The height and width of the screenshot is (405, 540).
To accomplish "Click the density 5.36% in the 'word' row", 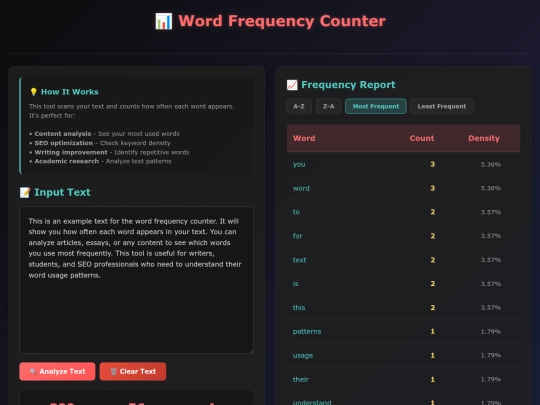I will [491, 188].
